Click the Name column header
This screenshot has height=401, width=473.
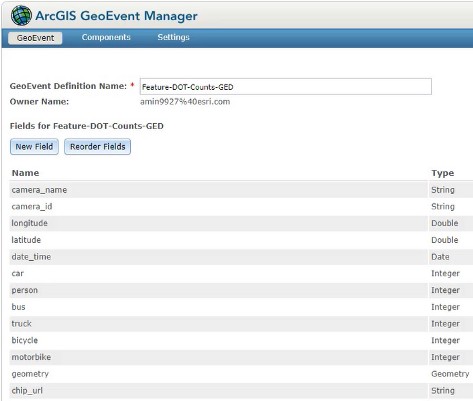(25, 173)
